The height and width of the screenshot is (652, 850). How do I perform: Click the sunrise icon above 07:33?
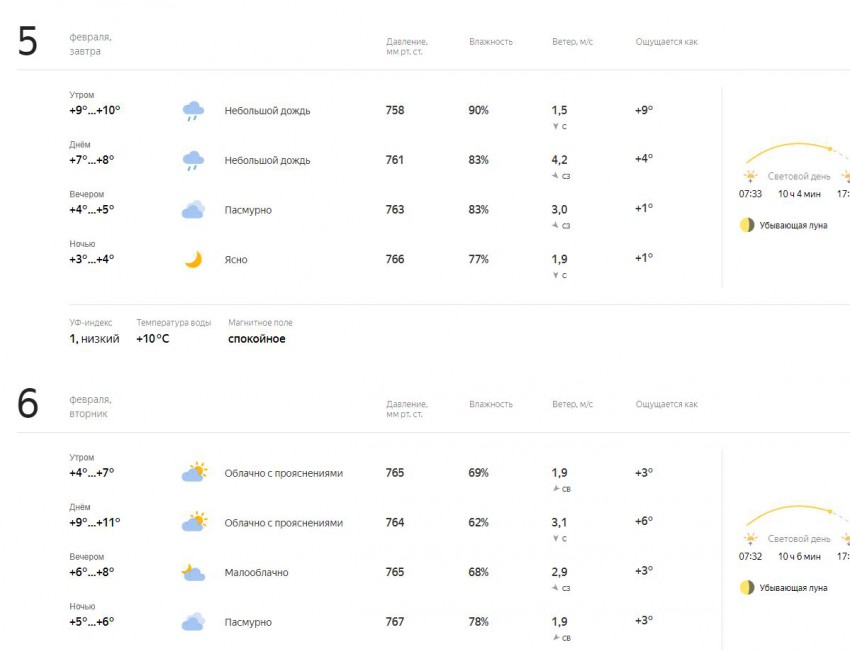coord(750,176)
